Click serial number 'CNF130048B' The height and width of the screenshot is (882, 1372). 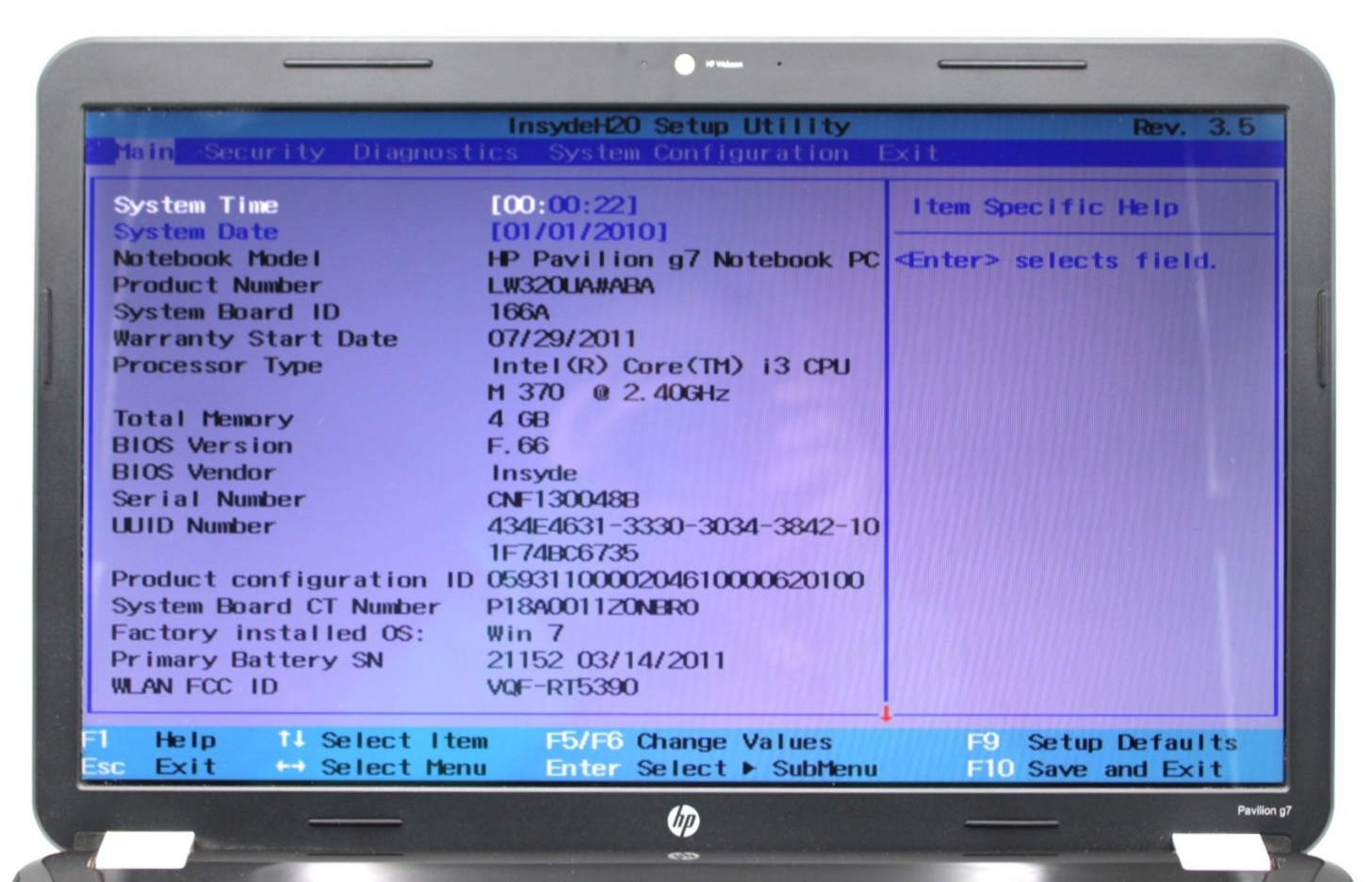563,499
